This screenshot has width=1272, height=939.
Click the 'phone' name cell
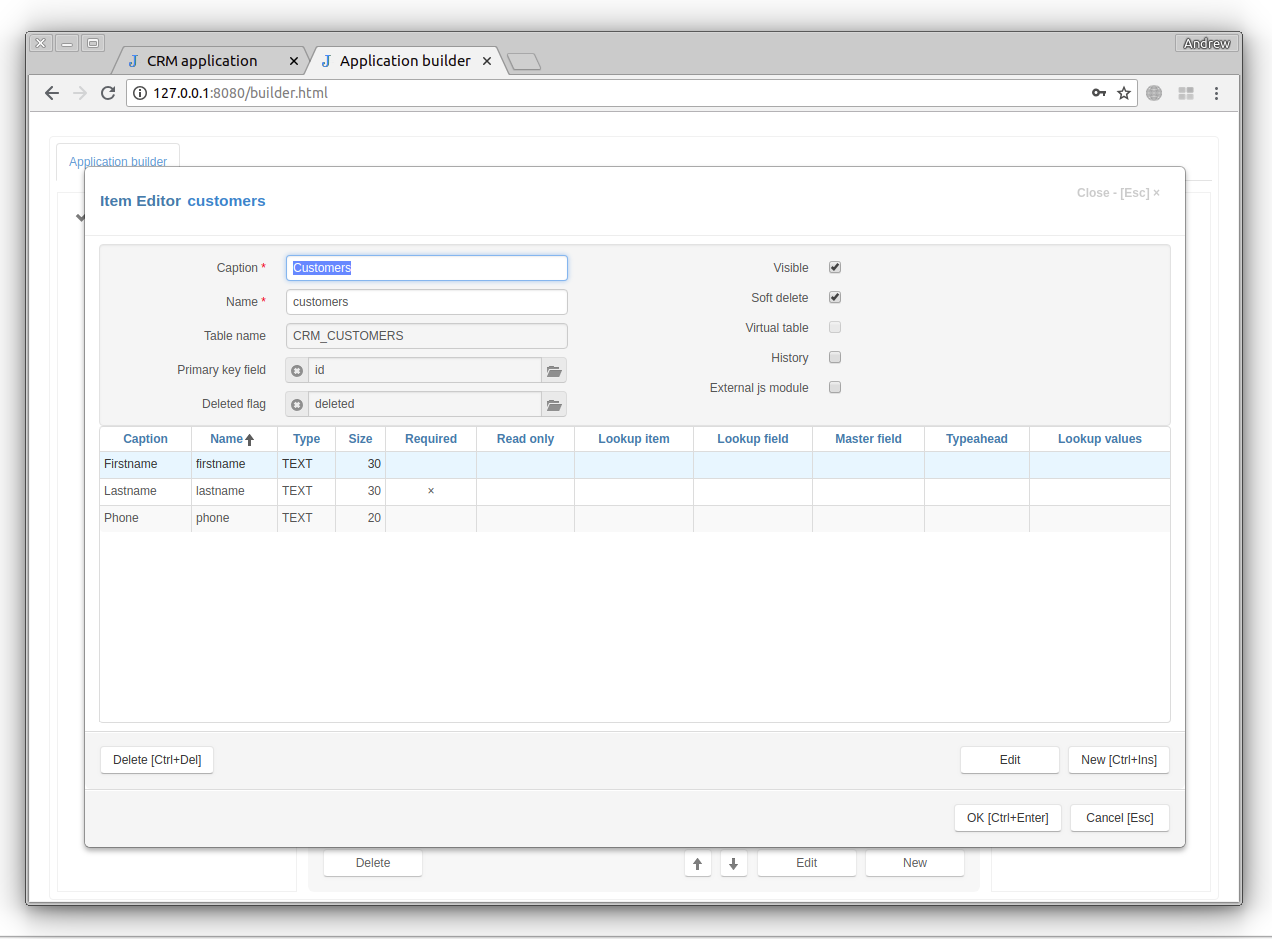pyautogui.click(x=235, y=518)
